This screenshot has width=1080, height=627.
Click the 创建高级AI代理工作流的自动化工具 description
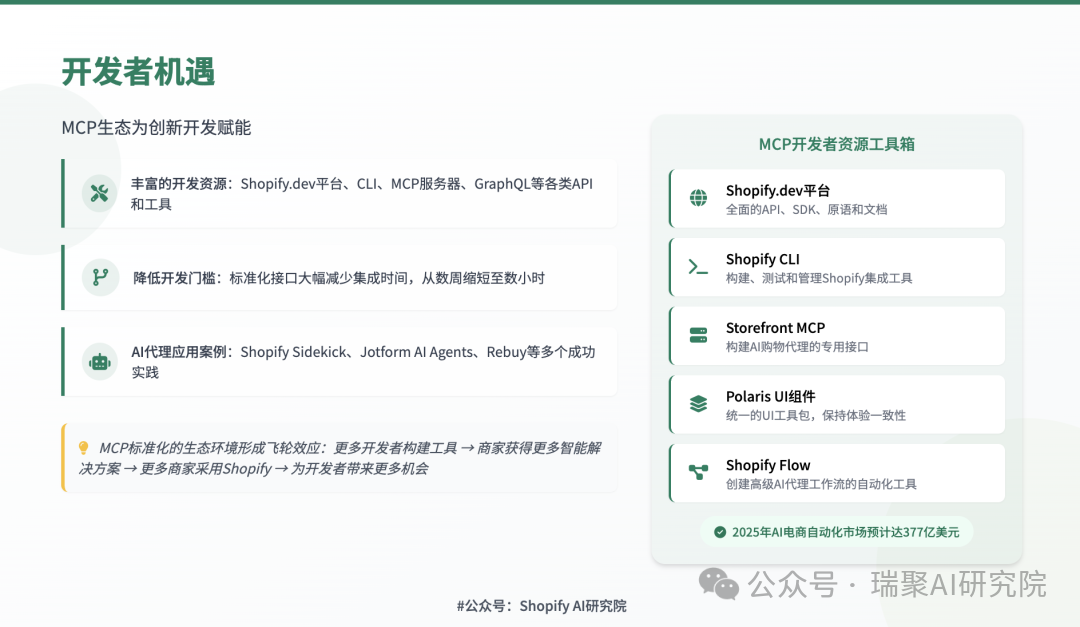[821, 484]
